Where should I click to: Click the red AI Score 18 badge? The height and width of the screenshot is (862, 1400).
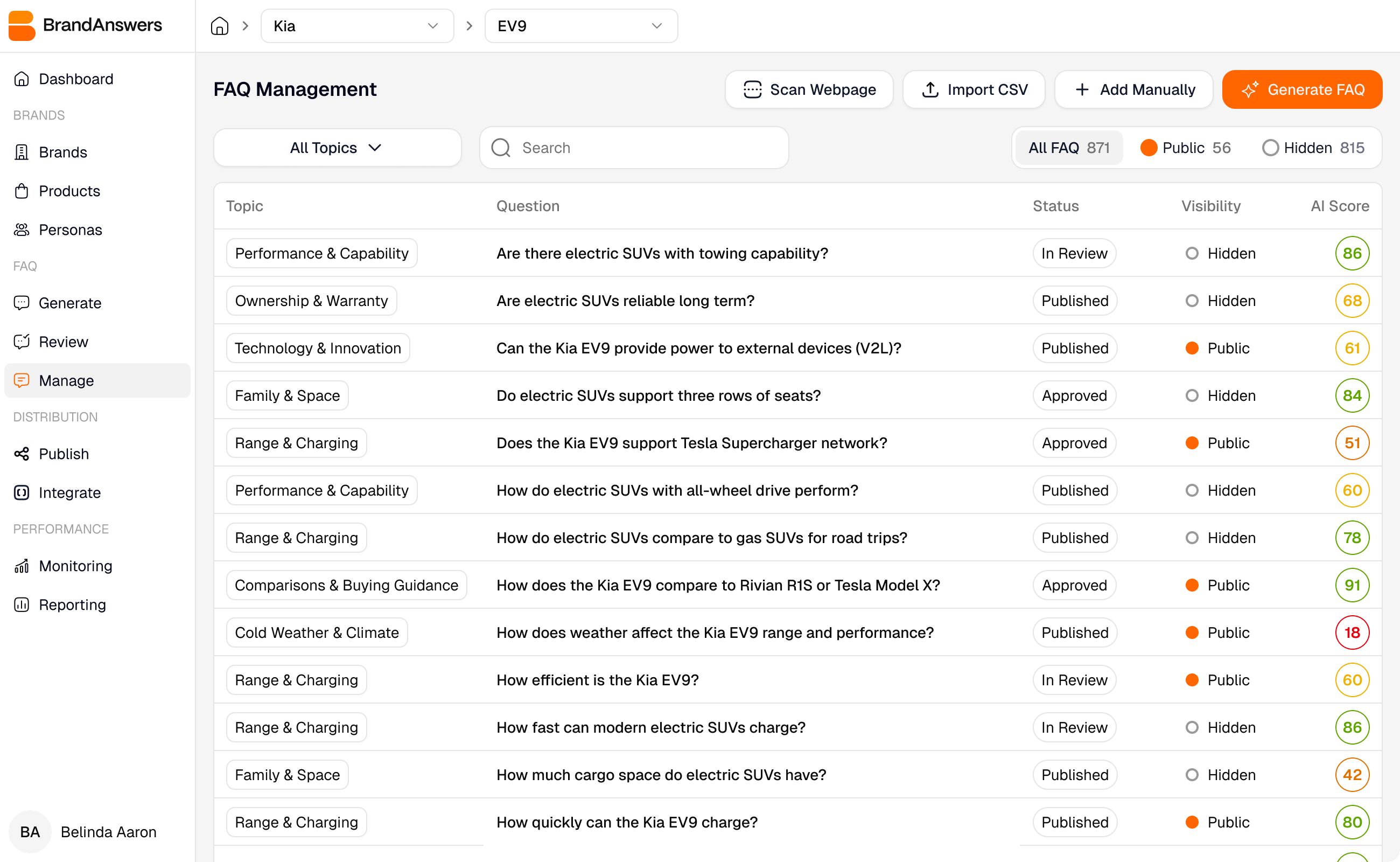click(x=1353, y=632)
